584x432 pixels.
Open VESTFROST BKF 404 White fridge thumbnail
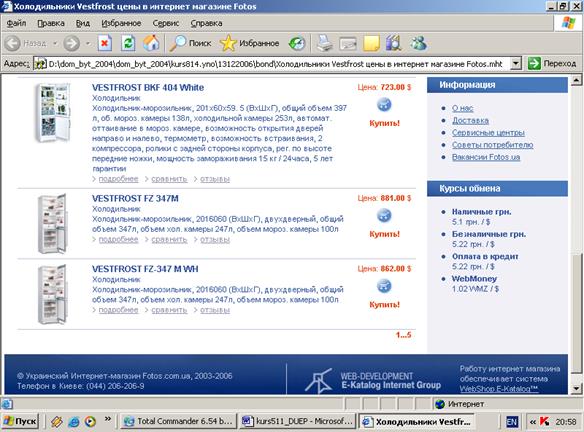(x=53, y=112)
